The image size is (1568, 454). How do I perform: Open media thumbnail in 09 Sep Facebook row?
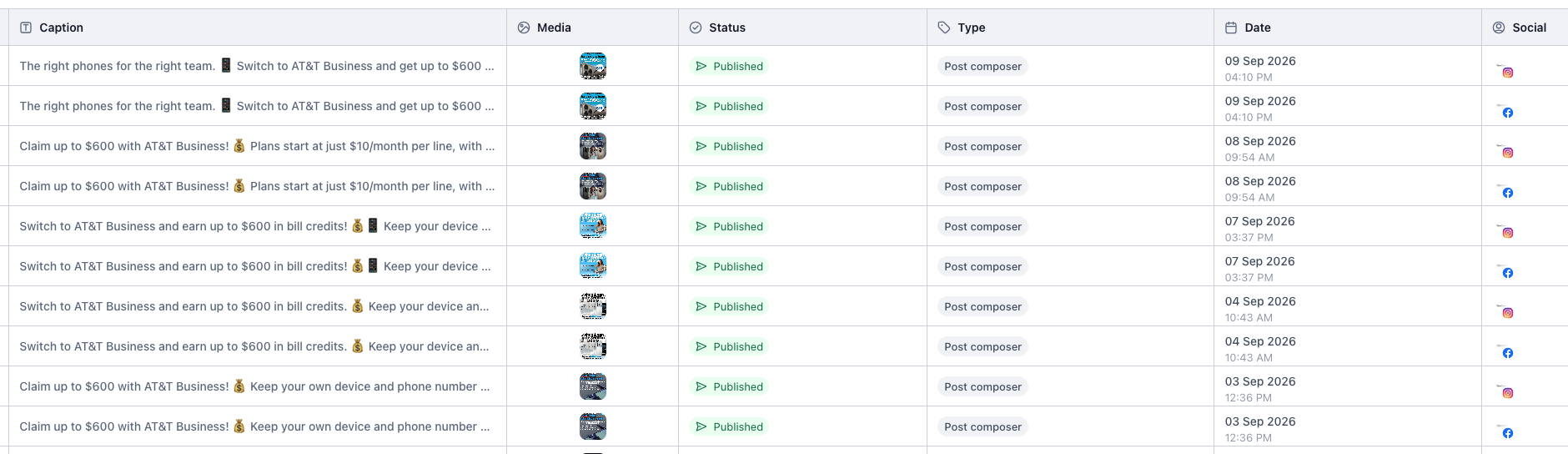click(x=593, y=106)
